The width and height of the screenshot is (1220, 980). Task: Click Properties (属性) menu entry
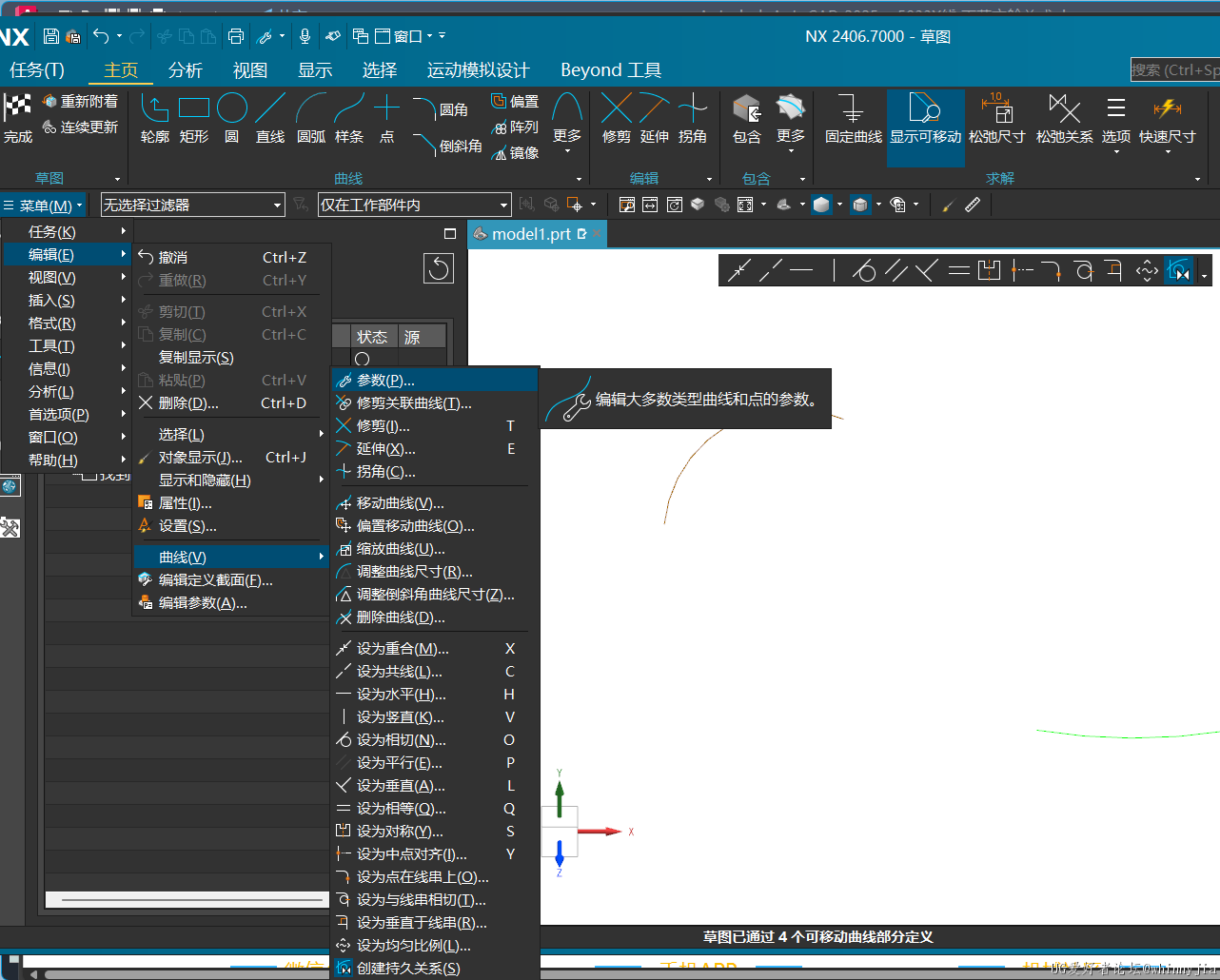tap(230, 503)
